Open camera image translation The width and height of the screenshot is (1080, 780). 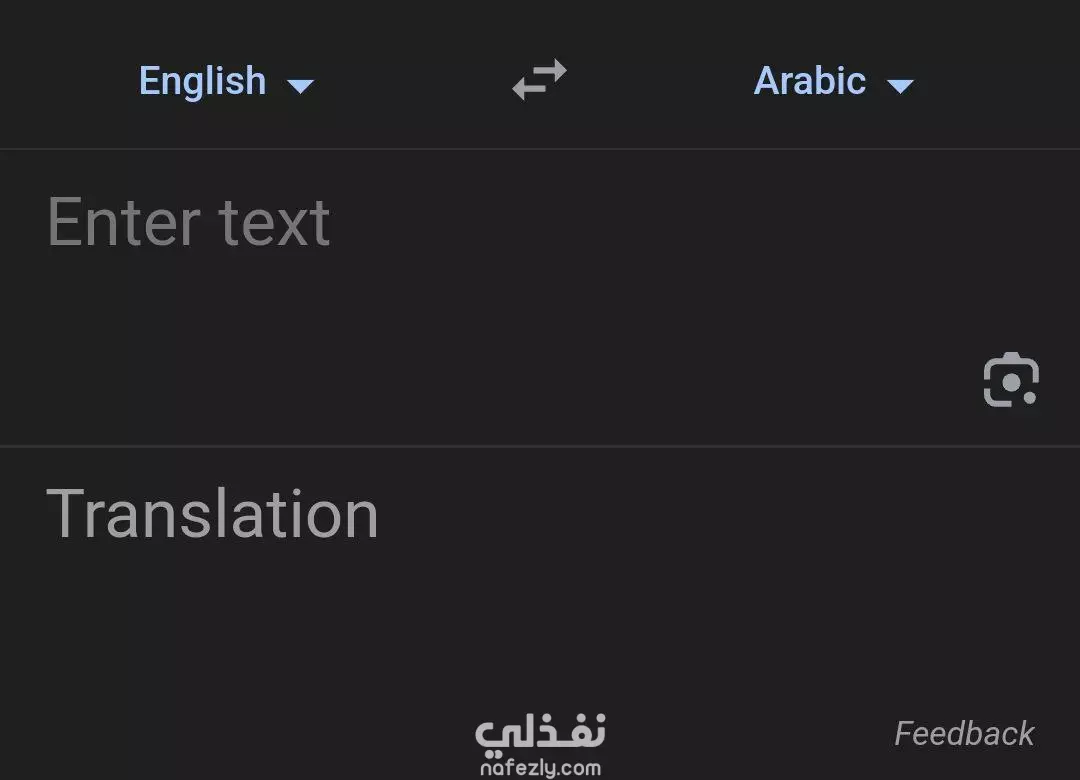click(x=1011, y=381)
